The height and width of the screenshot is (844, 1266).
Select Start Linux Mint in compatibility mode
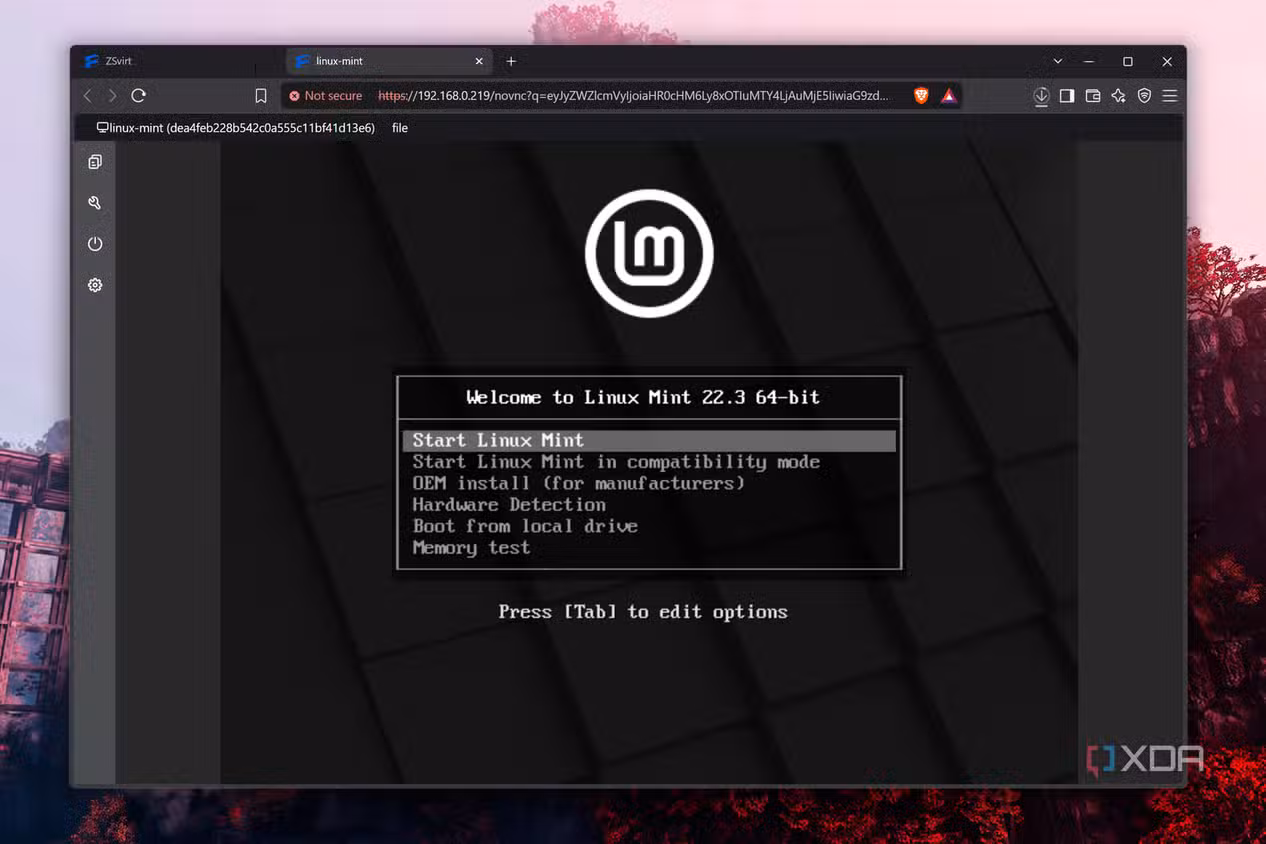[616, 462]
